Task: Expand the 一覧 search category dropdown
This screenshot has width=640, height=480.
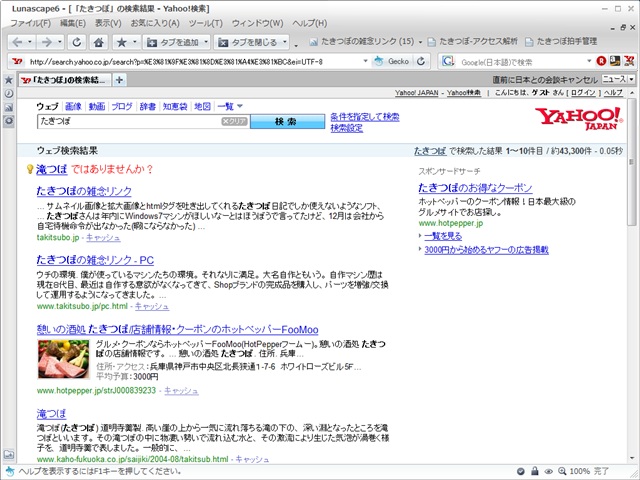Action: [x=227, y=106]
